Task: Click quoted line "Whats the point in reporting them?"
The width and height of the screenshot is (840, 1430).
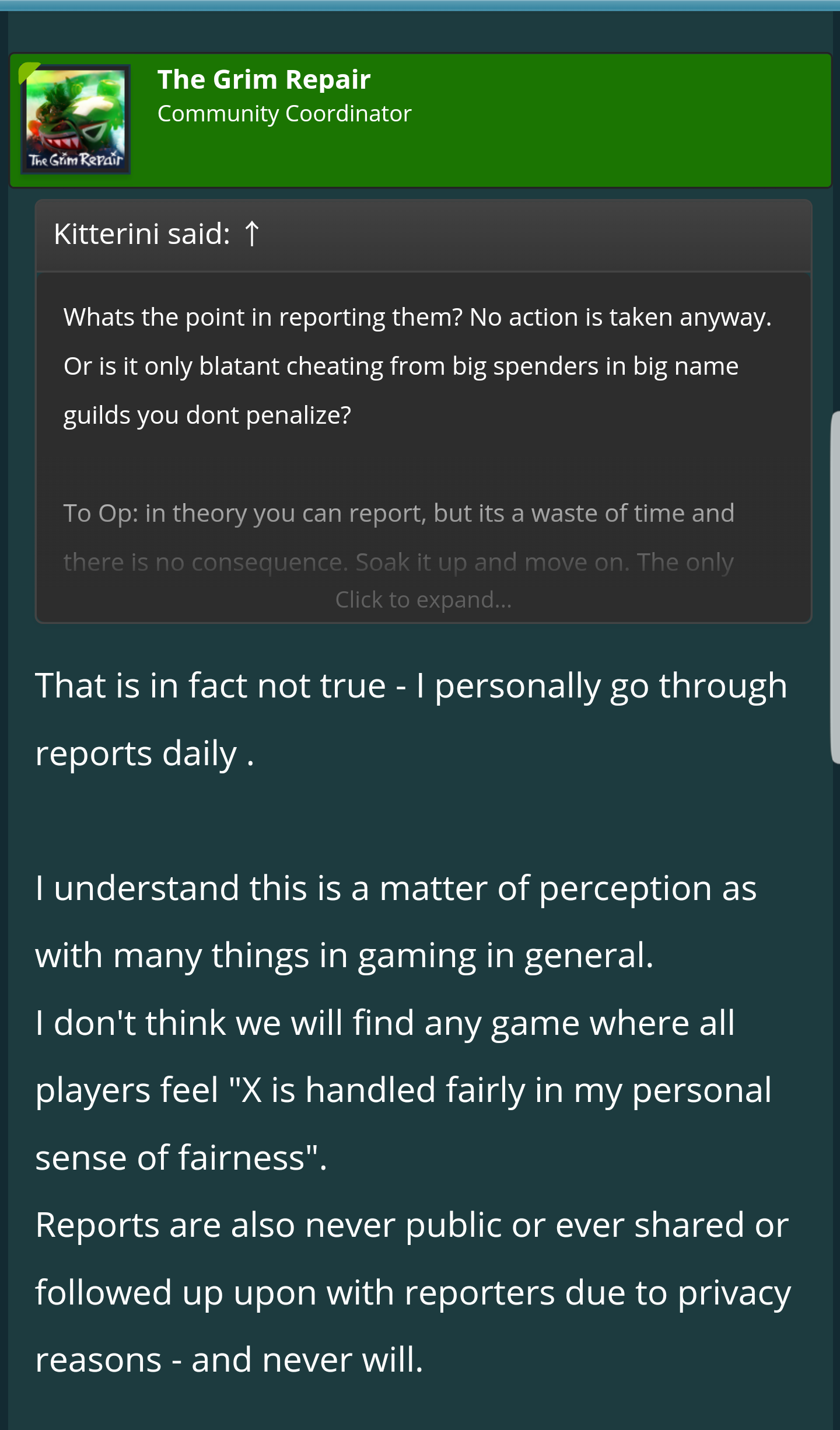Action: 262,318
